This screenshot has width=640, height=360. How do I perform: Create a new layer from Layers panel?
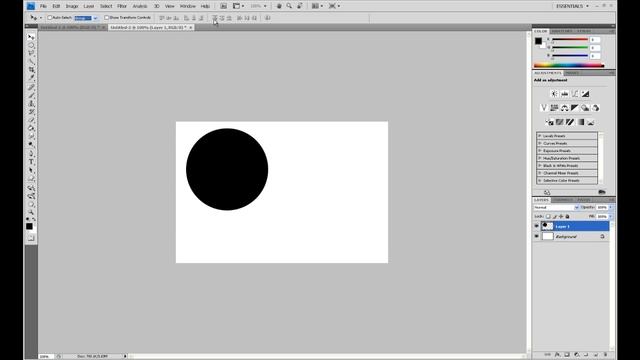pyautogui.click(x=596, y=355)
